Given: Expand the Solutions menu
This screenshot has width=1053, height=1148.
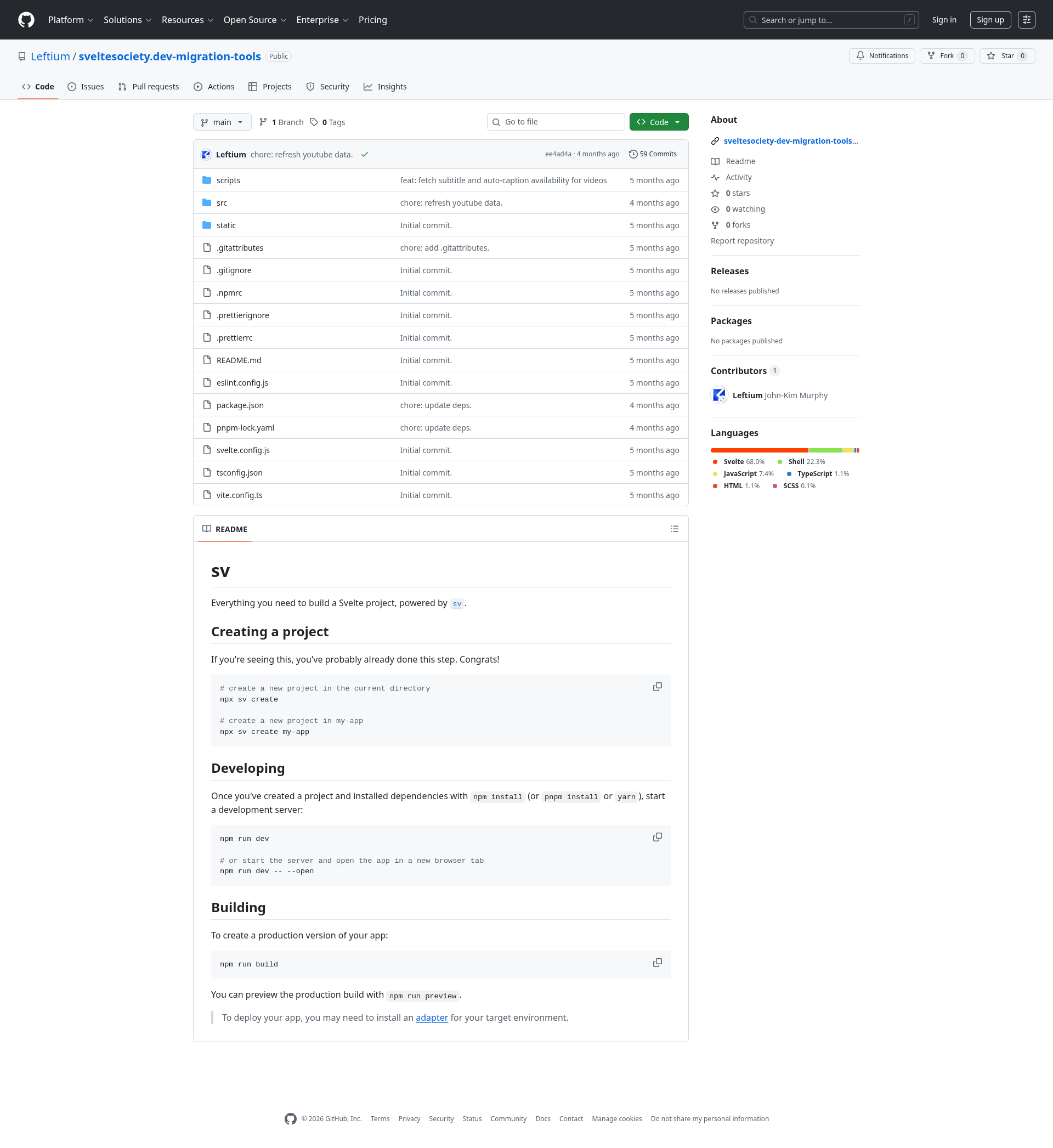Looking at the screenshot, I should (128, 20).
